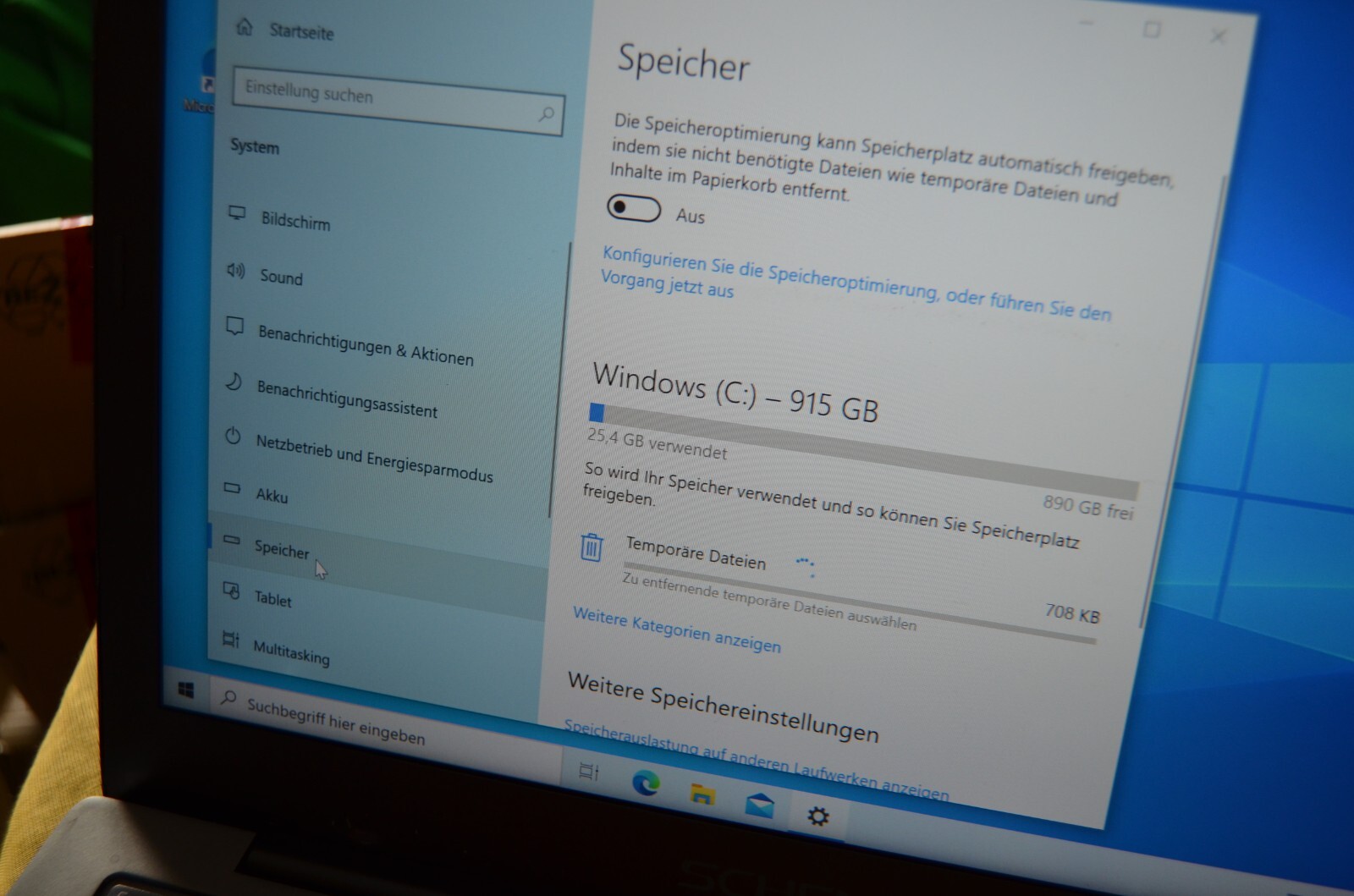Click the '890 GB frei' text
This screenshot has width=1354, height=896.
[1087, 508]
